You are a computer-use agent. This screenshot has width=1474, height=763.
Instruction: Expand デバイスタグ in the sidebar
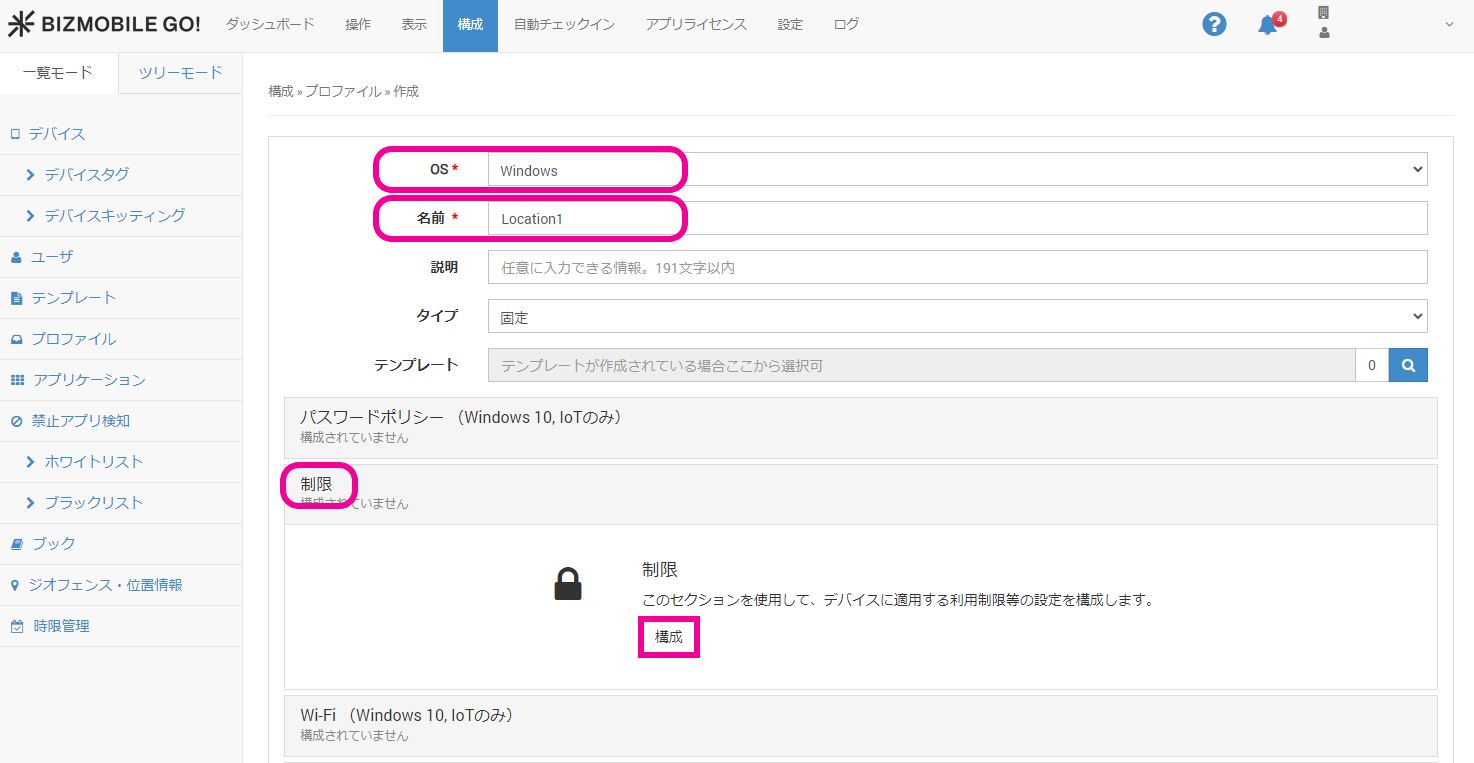click(x=86, y=175)
